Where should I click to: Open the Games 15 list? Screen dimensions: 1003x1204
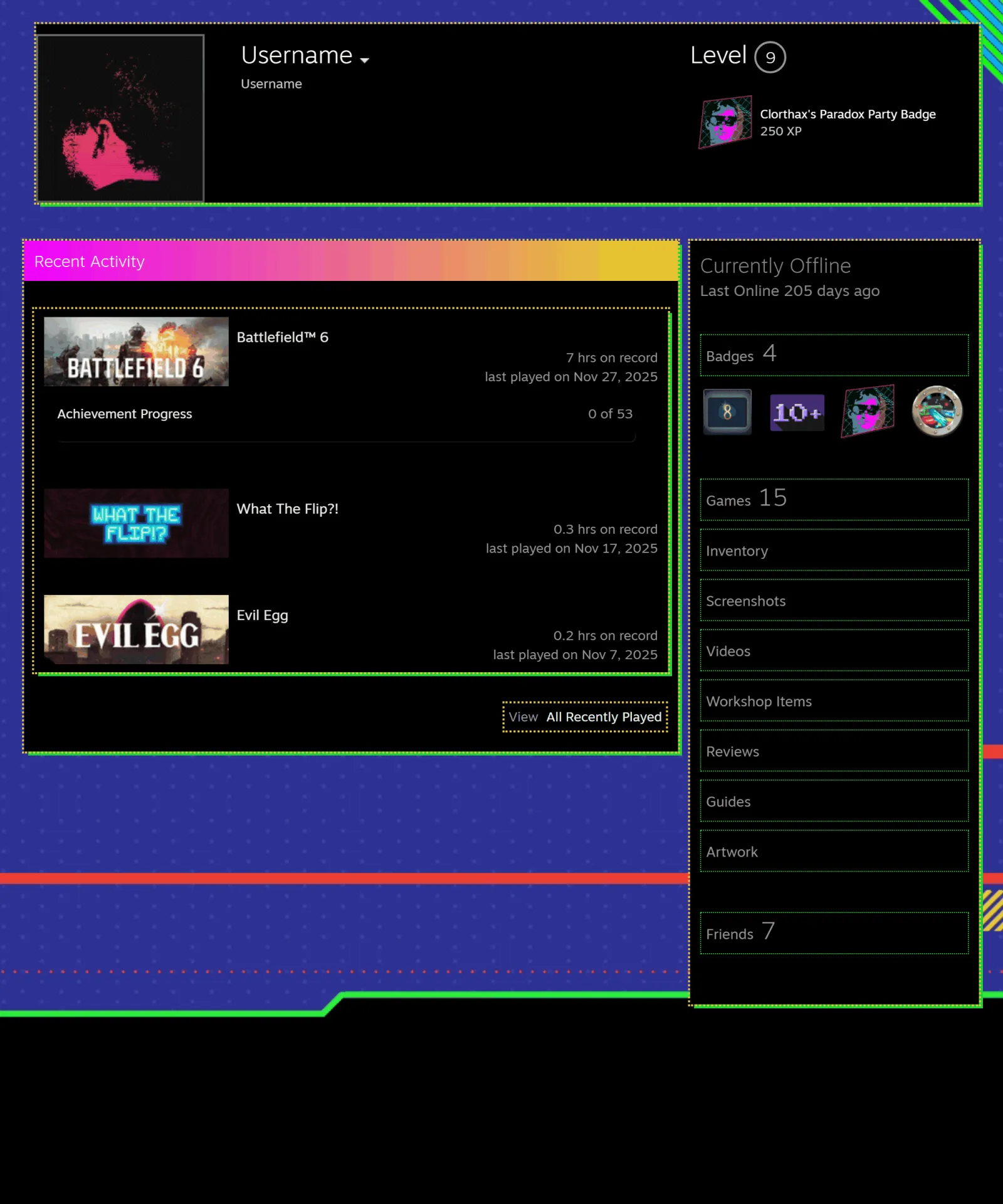(834, 500)
